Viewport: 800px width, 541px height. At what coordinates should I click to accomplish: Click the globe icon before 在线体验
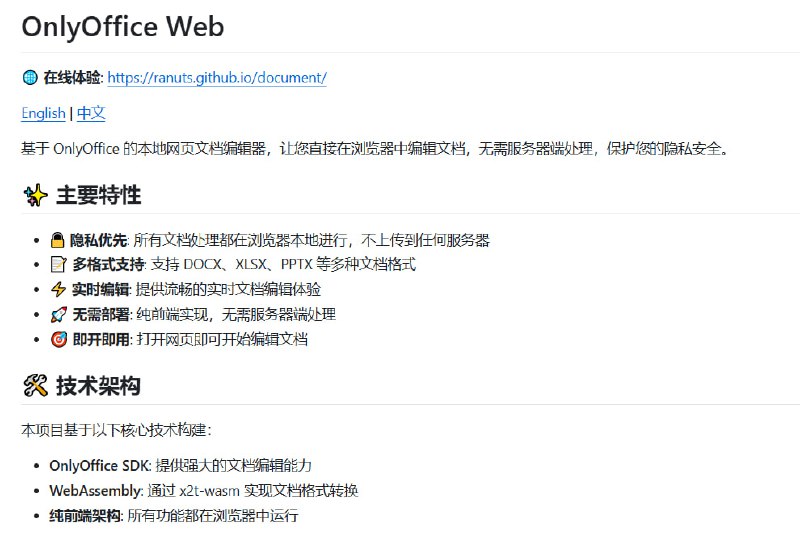click(30, 78)
